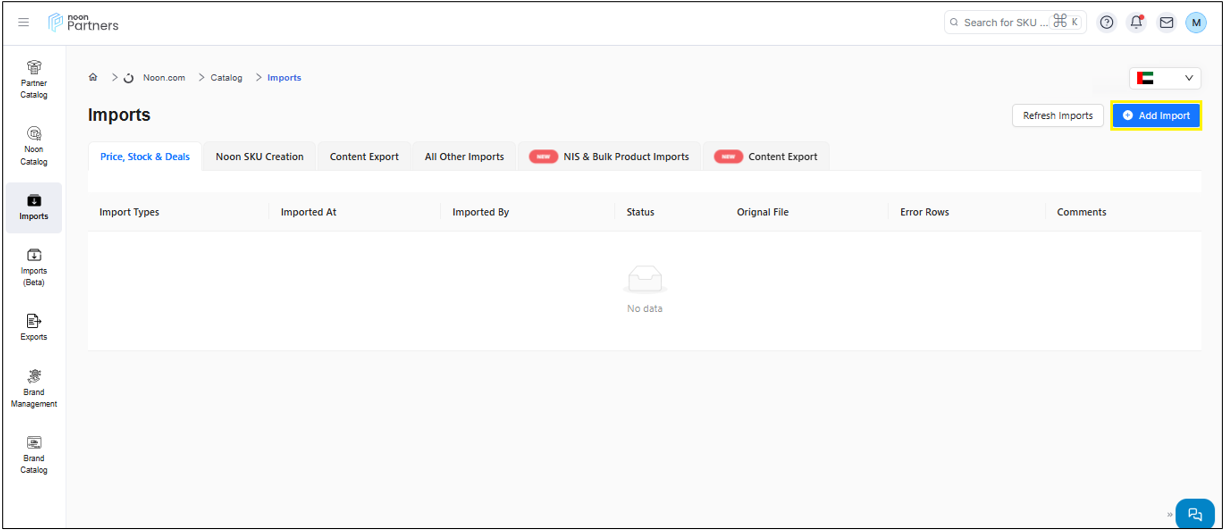Open Partner Catalog in sidebar
Image resolution: width=1225 pixels, height=530 pixels.
pyautogui.click(x=34, y=80)
